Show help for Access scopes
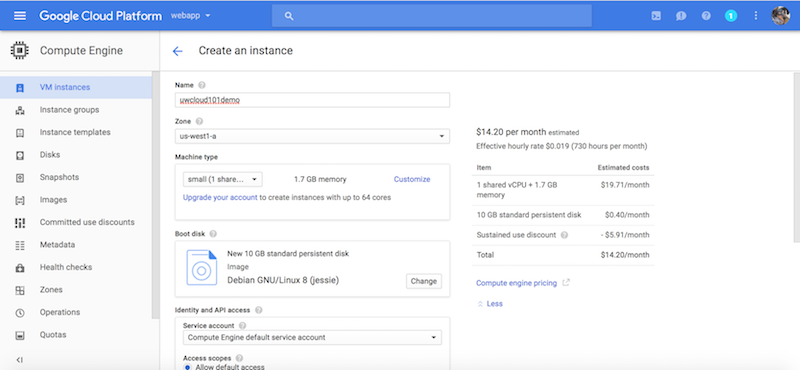 click(239, 358)
